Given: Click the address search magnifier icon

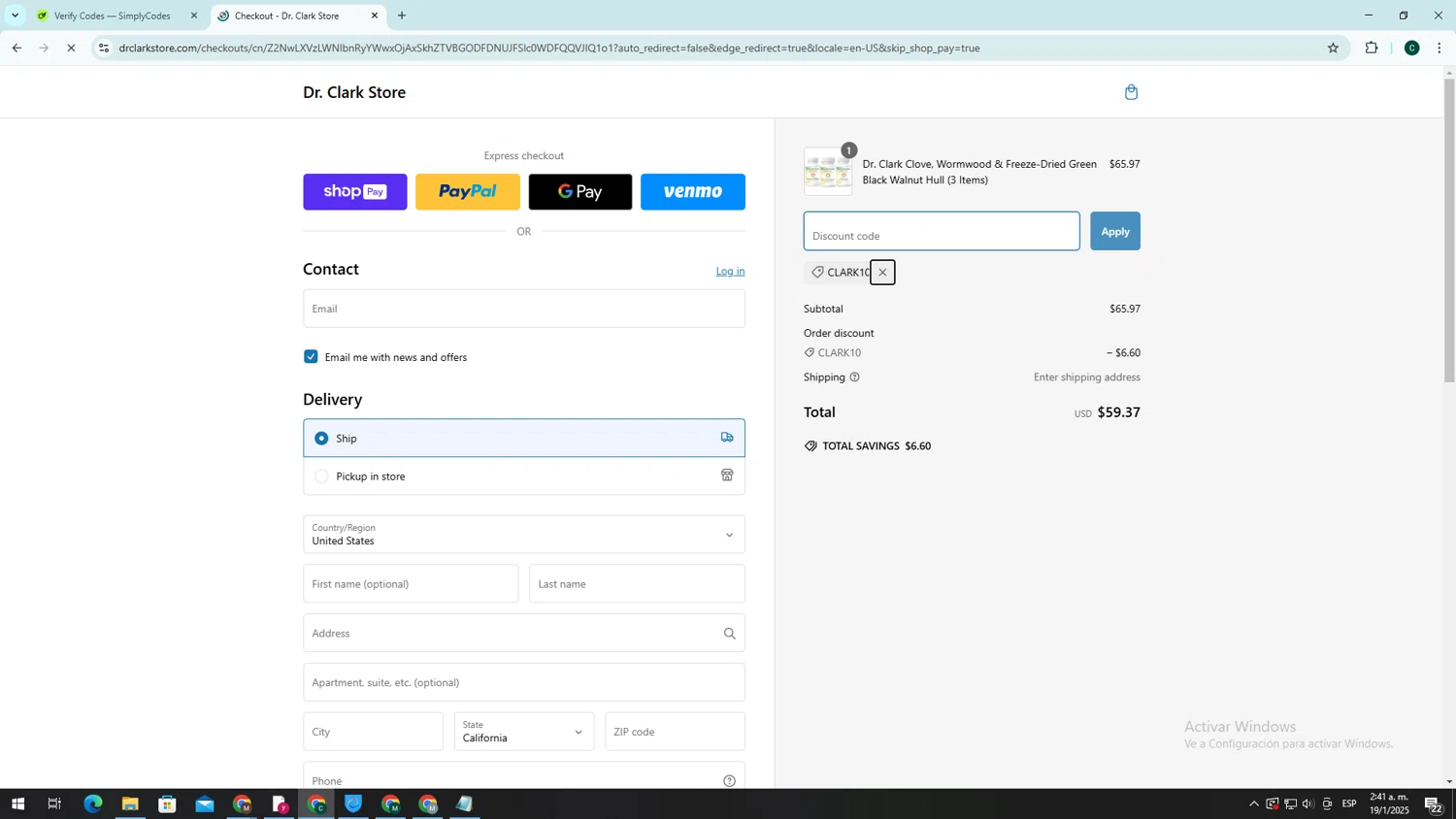Looking at the screenshot, I should click(x=729, y=634).
